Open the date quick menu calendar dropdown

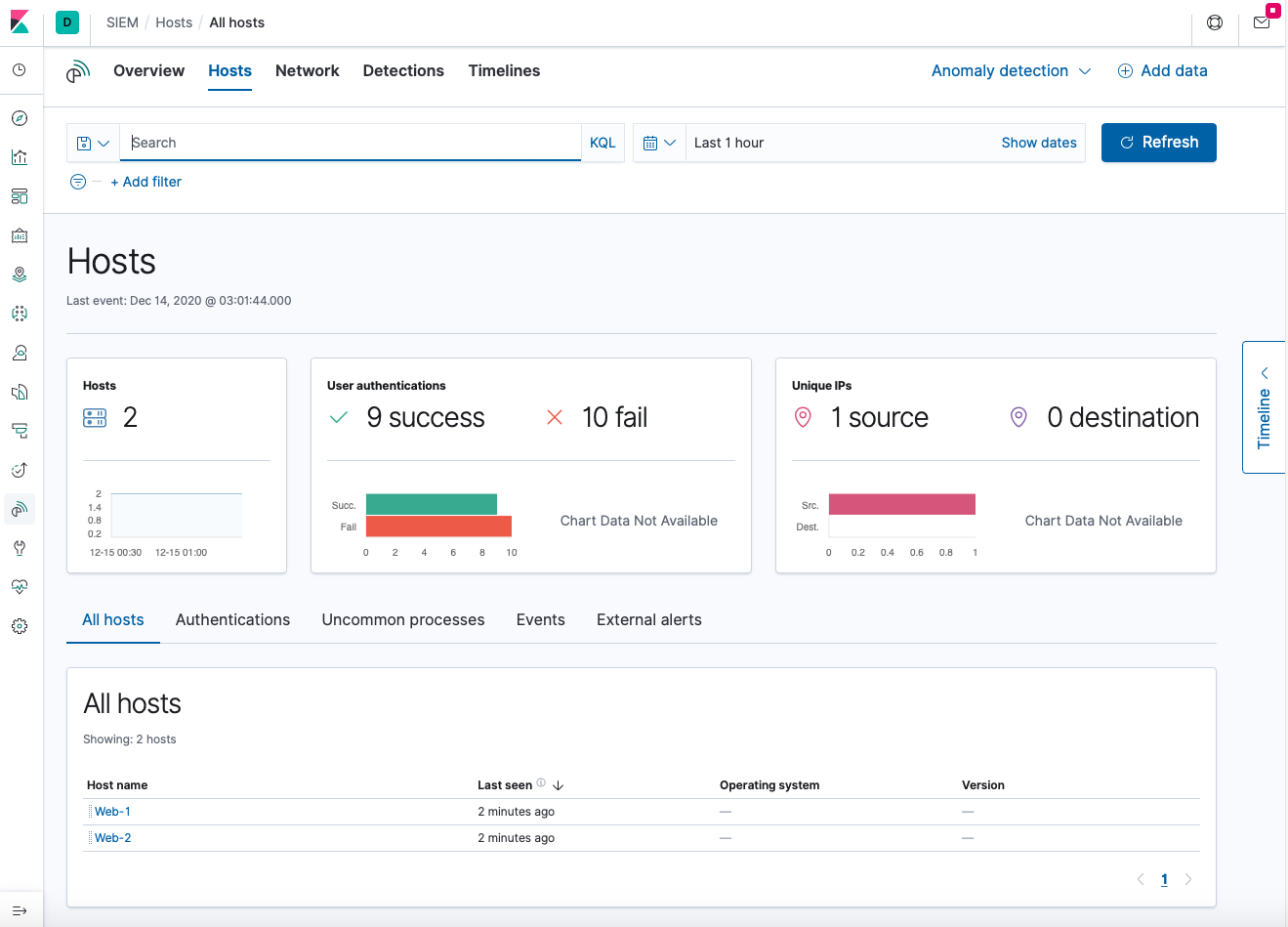(x=659, y=143)
